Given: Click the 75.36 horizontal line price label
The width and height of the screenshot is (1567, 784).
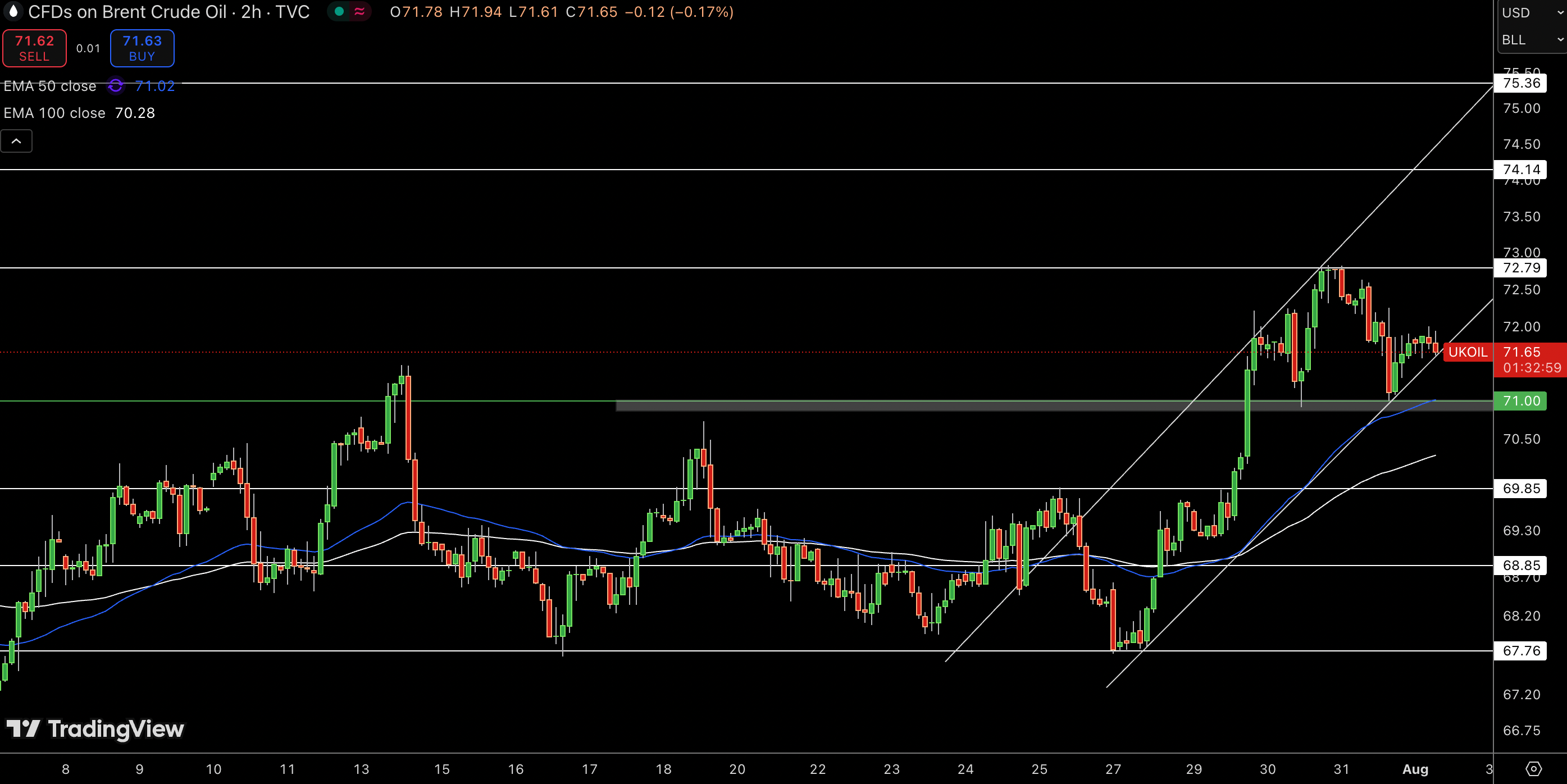Looking at the screenshot, I should [x=1520, y=83].
